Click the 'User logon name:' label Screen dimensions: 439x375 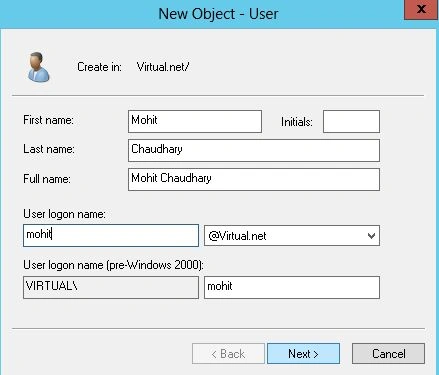64,214
